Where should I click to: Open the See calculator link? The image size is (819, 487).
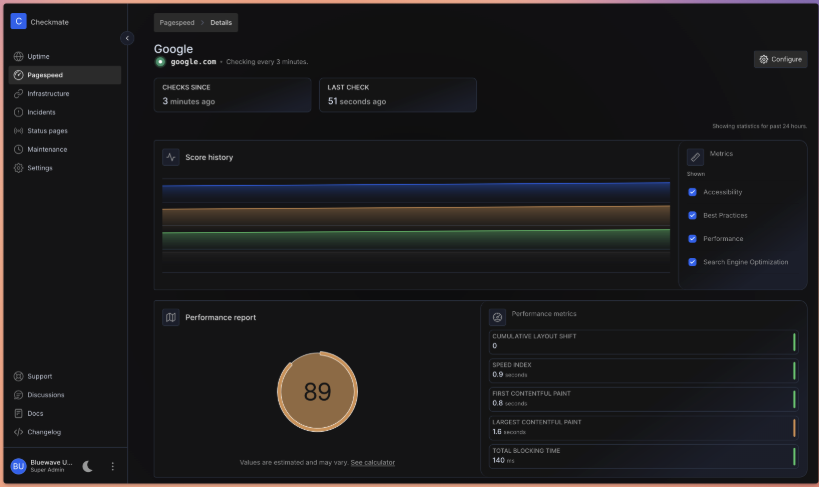pos(372,462)
